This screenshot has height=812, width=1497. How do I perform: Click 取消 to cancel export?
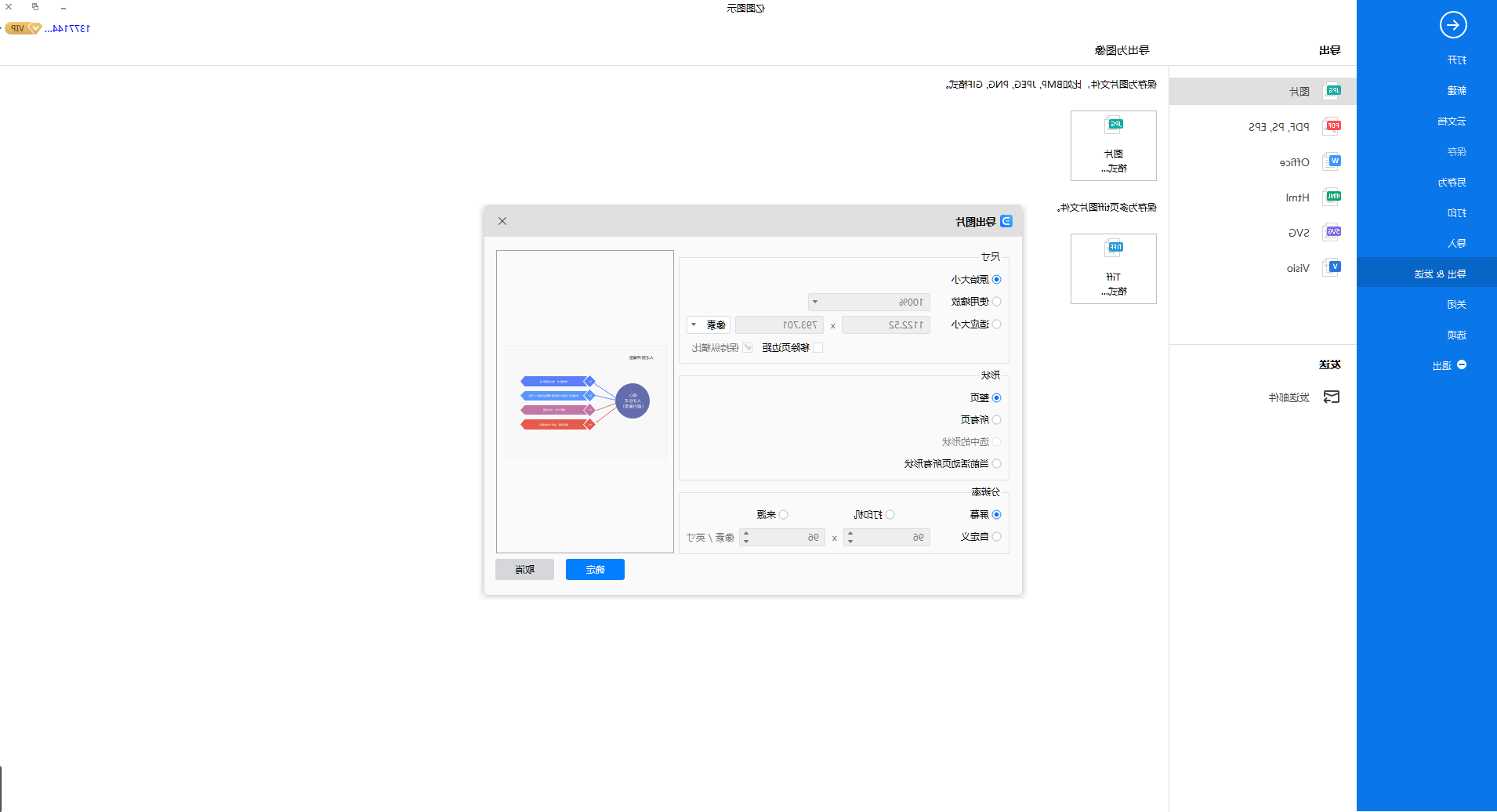pyautogui.click(x=524, y=570)
